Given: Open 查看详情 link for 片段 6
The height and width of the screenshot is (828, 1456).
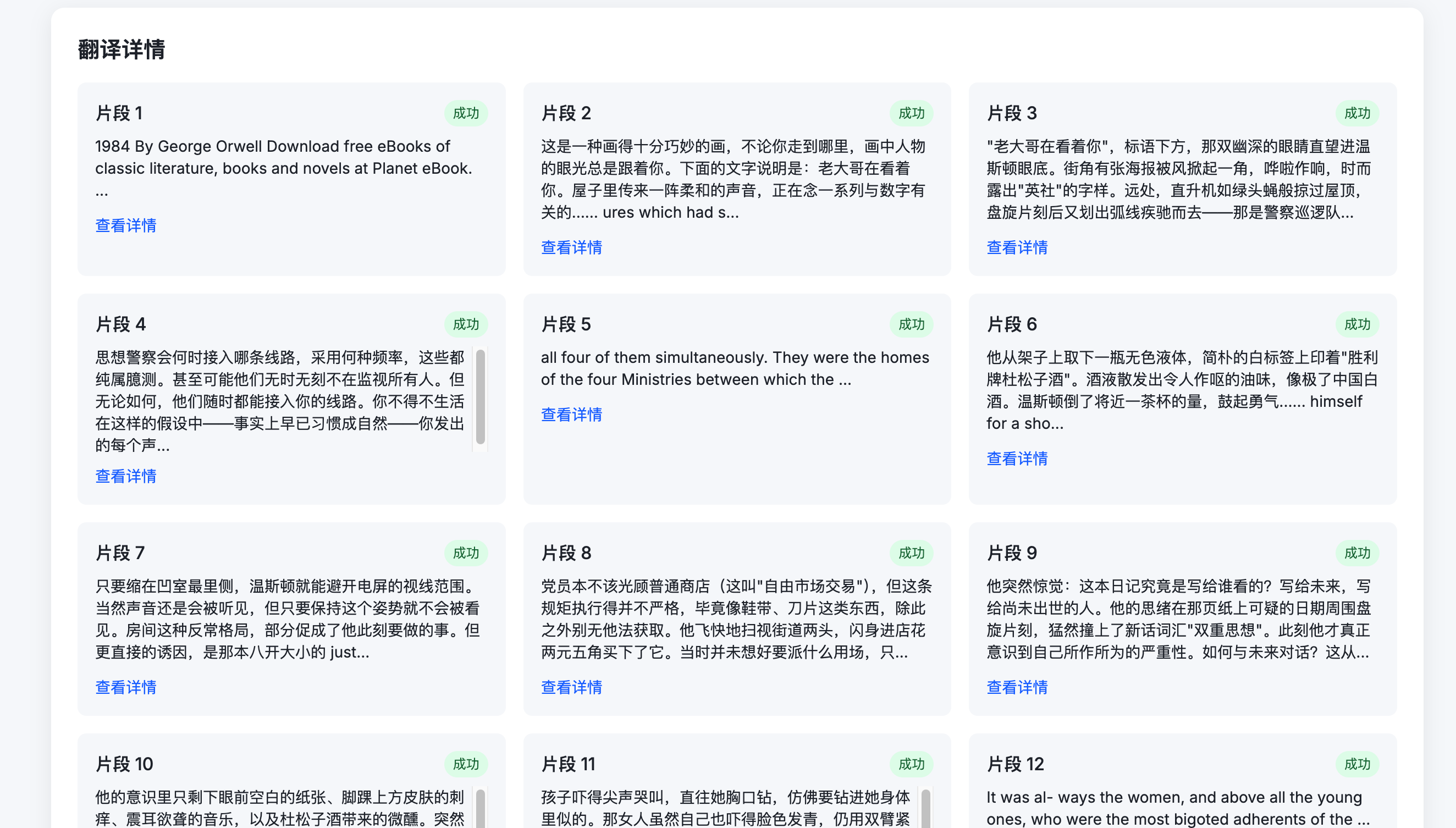Looking at the screenshot, I should pyautogui.click(x=1017, y=459).
